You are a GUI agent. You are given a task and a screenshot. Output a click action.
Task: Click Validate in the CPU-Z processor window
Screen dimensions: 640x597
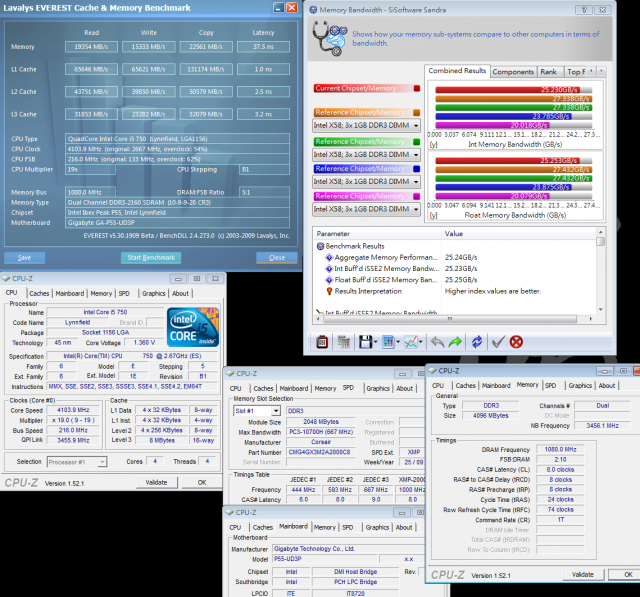pos(156,482)
